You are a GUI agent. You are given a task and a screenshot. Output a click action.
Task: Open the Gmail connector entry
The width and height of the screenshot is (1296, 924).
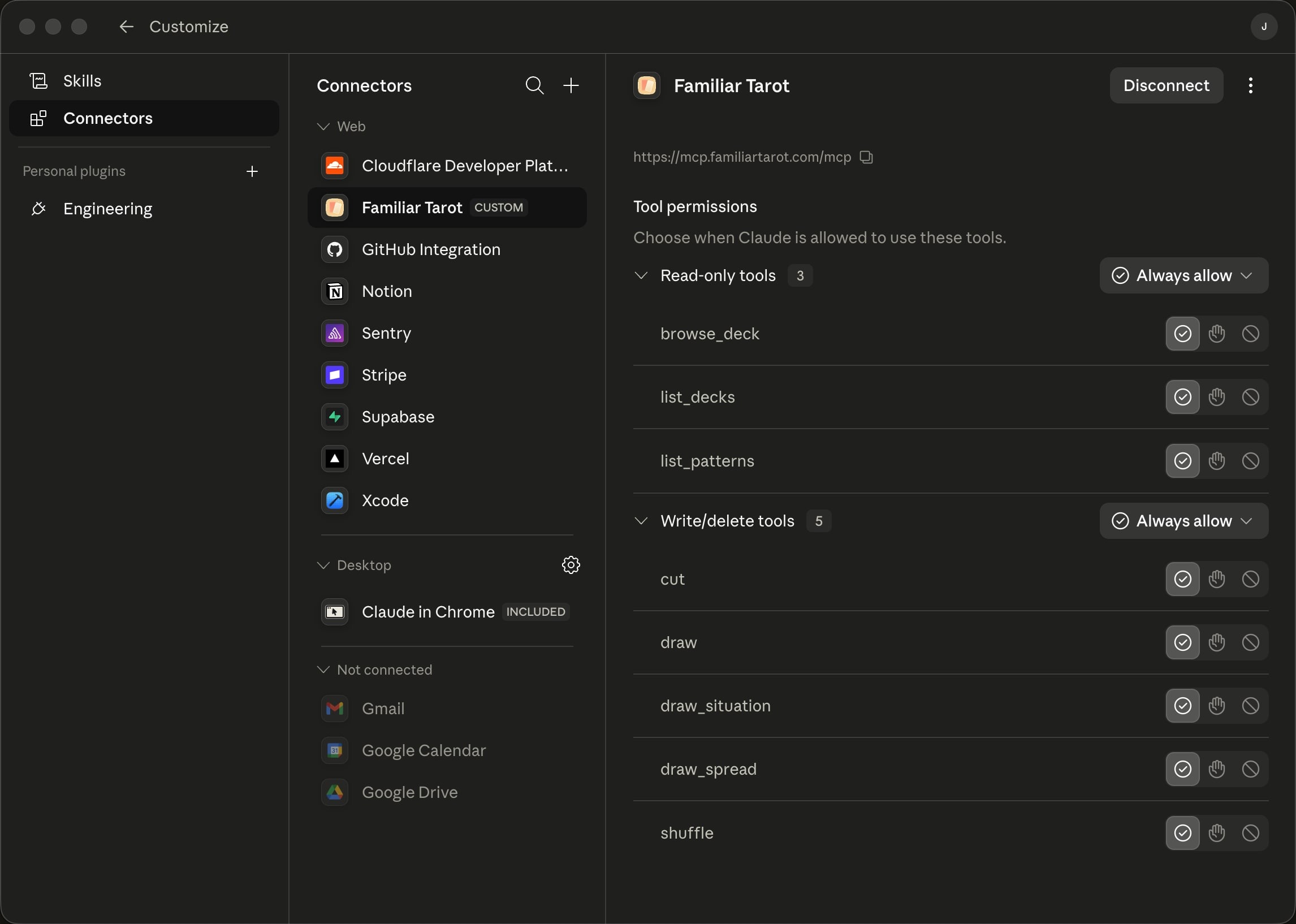(x=447, y=709)
